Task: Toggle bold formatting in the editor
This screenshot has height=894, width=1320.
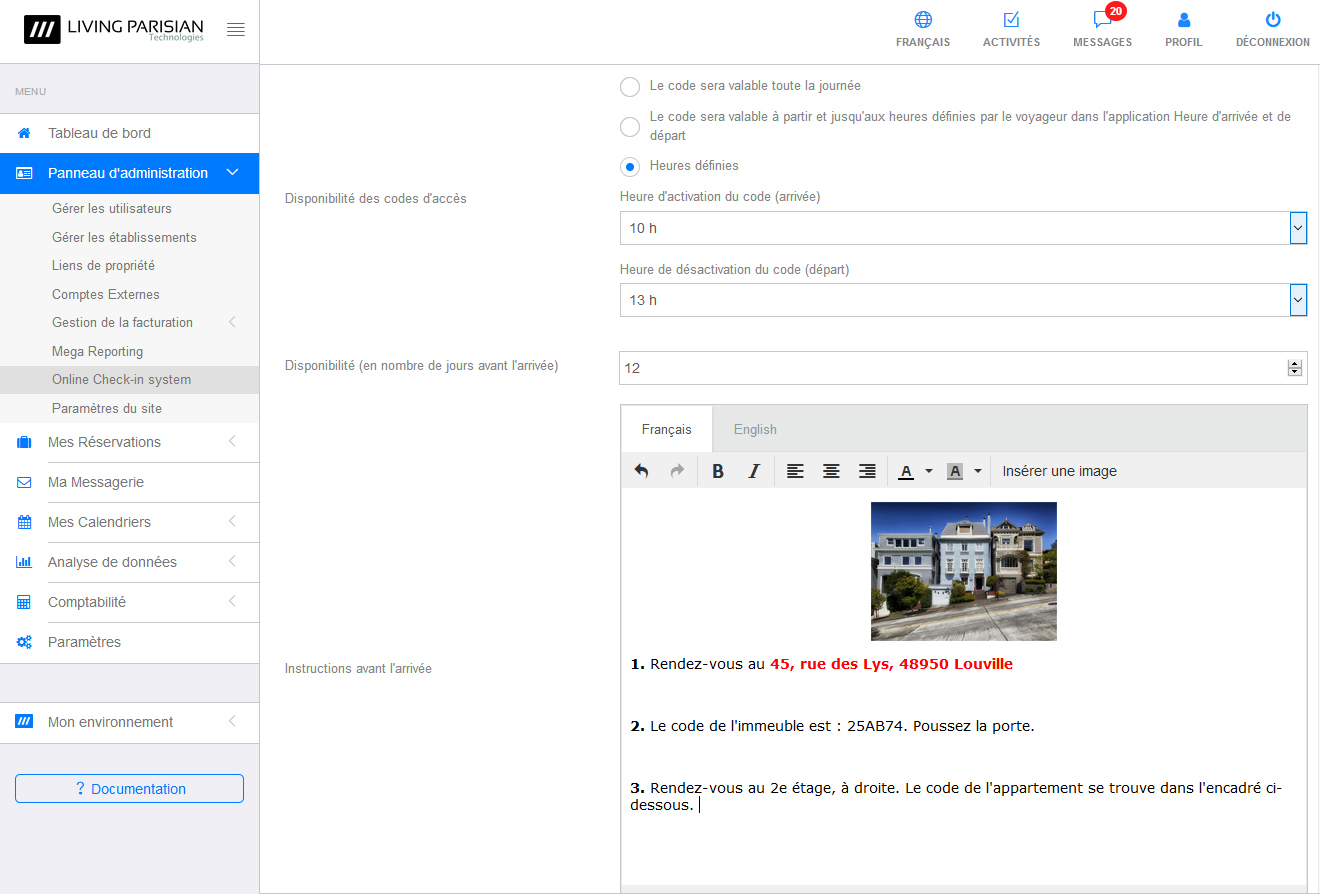Action: click(717, 471)
